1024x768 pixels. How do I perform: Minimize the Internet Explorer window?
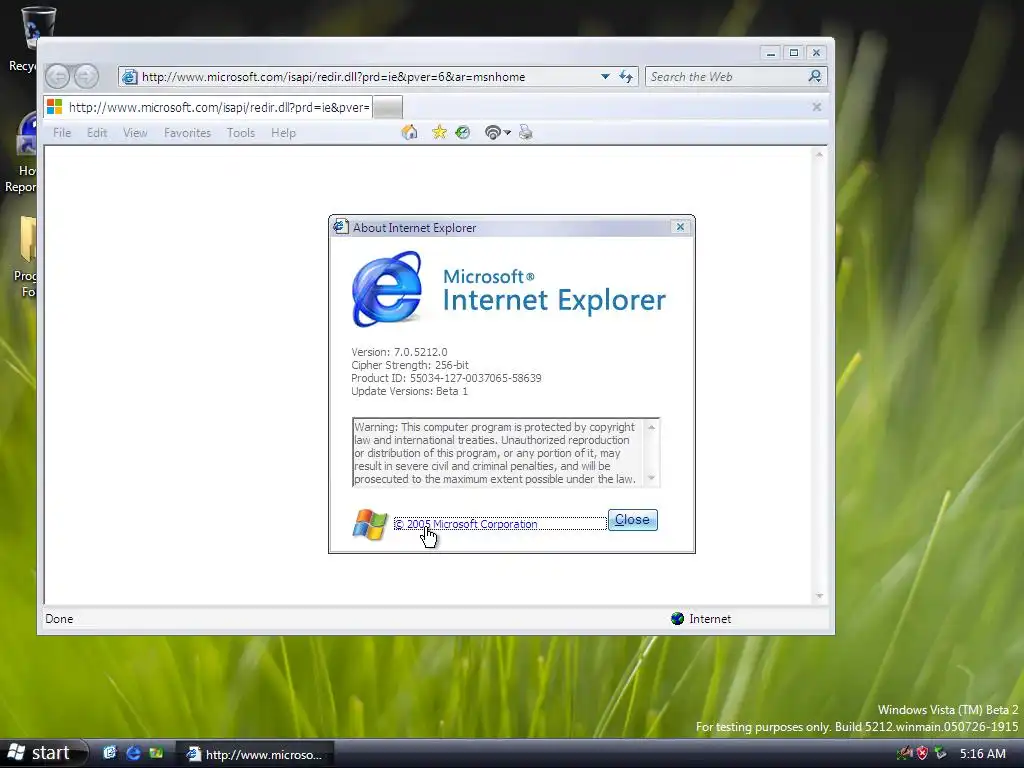tap(771, 53)
